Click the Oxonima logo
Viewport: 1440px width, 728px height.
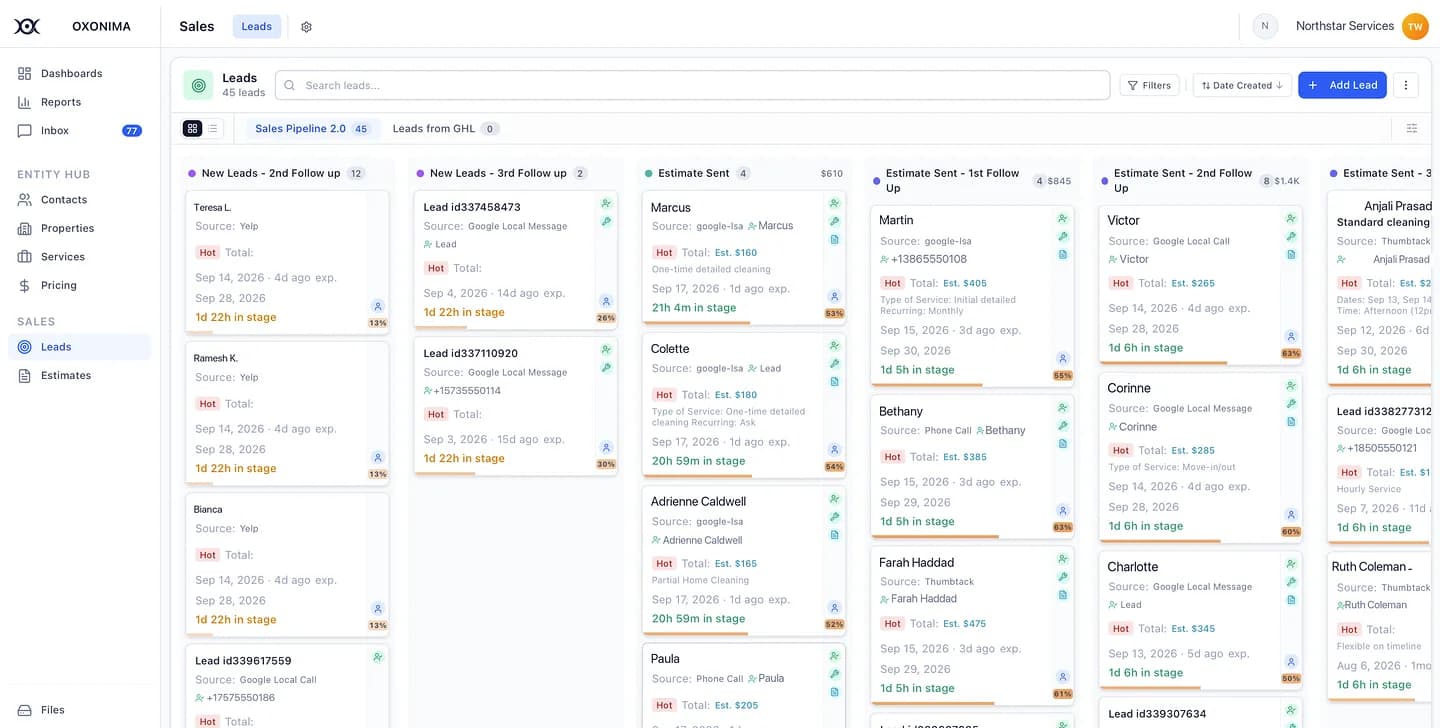click(27, 26)
